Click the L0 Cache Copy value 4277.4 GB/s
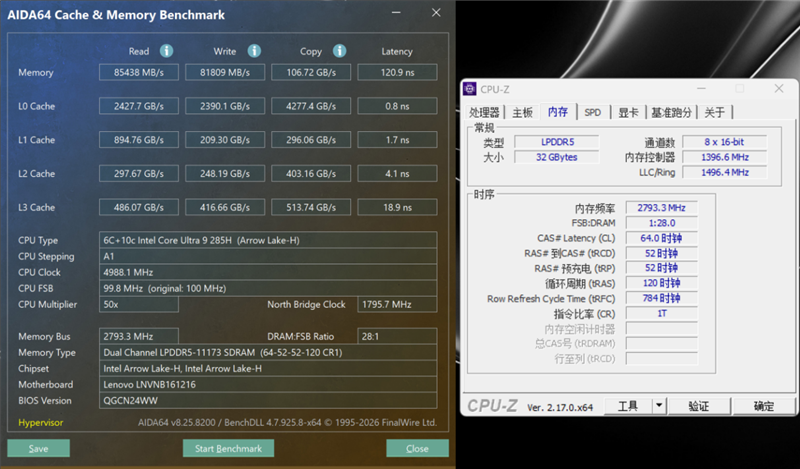The height and width of the screenshot is (469, 800). coord(311,106)
